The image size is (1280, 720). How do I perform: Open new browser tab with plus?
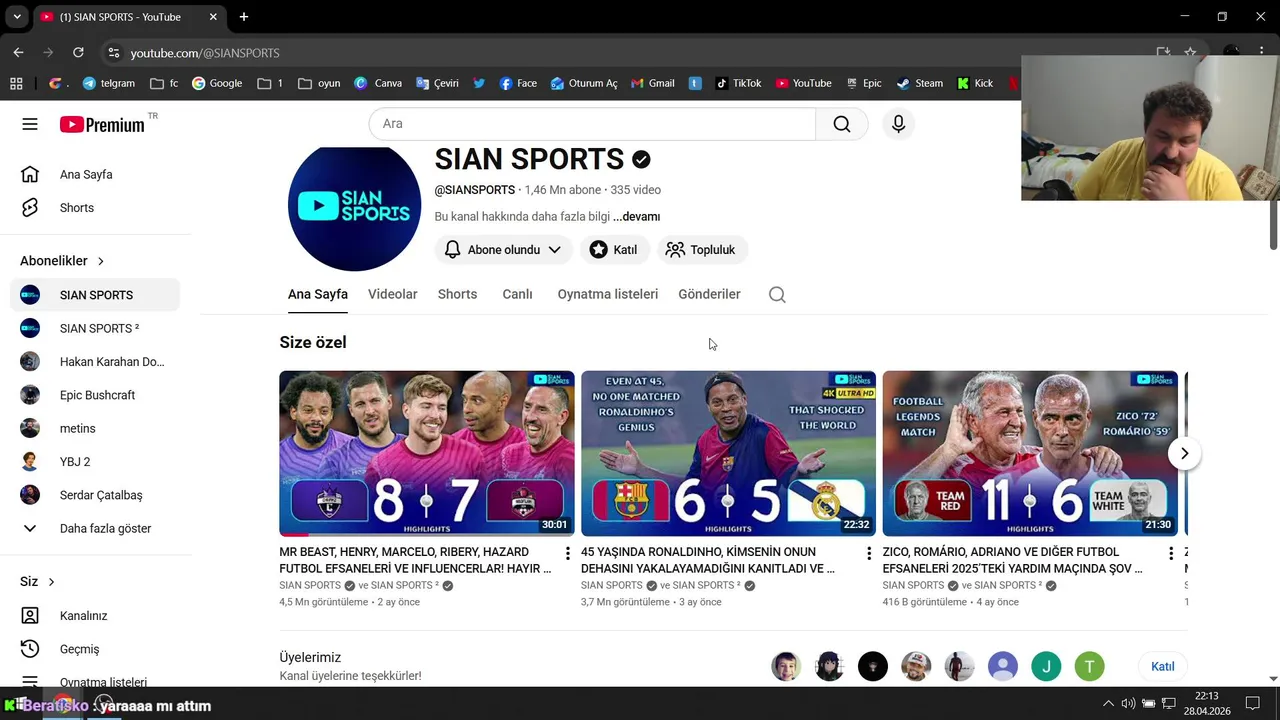pos(243,17)
